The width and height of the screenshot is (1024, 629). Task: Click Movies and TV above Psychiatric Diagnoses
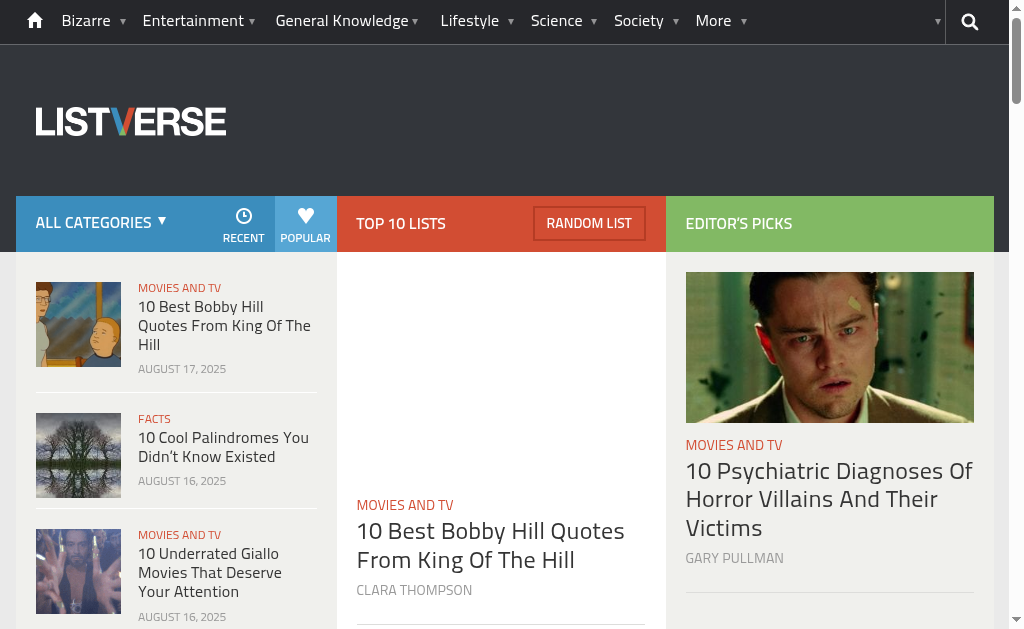click(734, 445)
